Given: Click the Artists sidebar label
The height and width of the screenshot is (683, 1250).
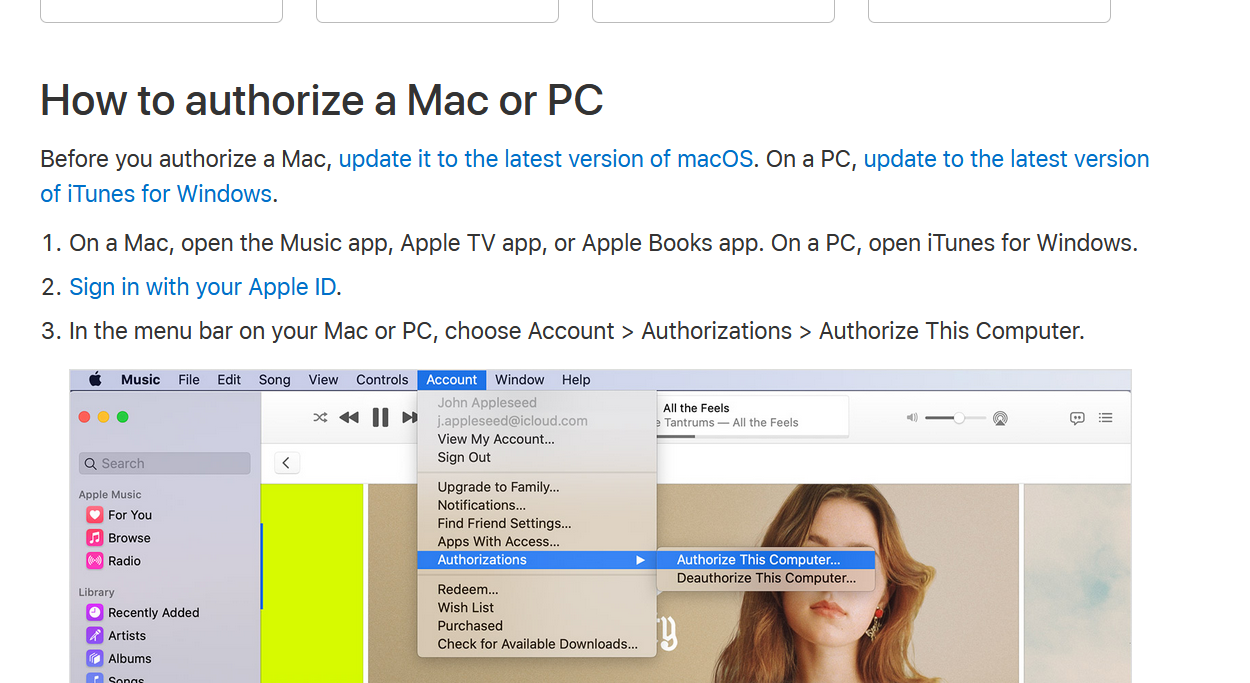Looking at the screenshot, I should [127, 636].
